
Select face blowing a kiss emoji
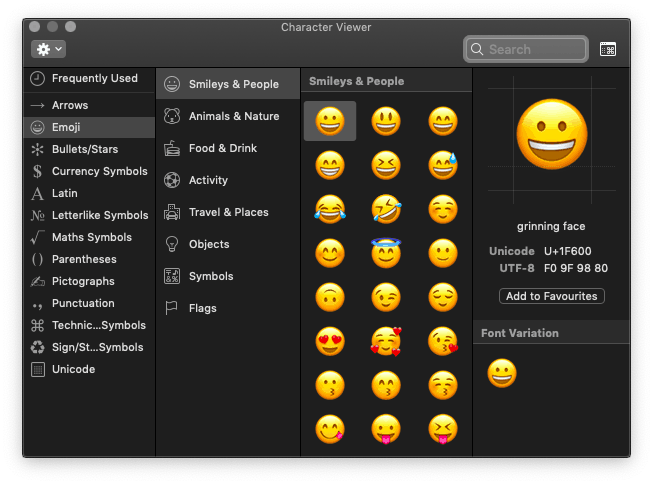(443, 341)
